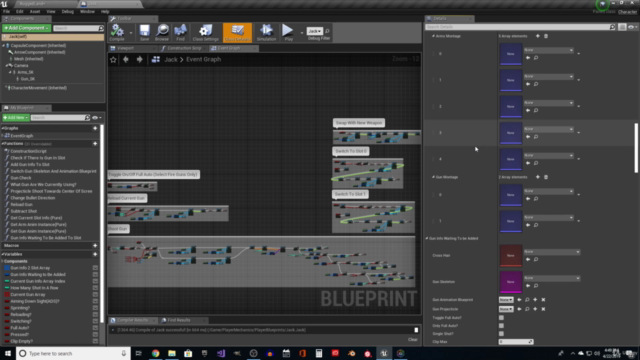Toggle visibility of Current Gun Info Array Index
The image size is (640, 360).
click(95, 281)
